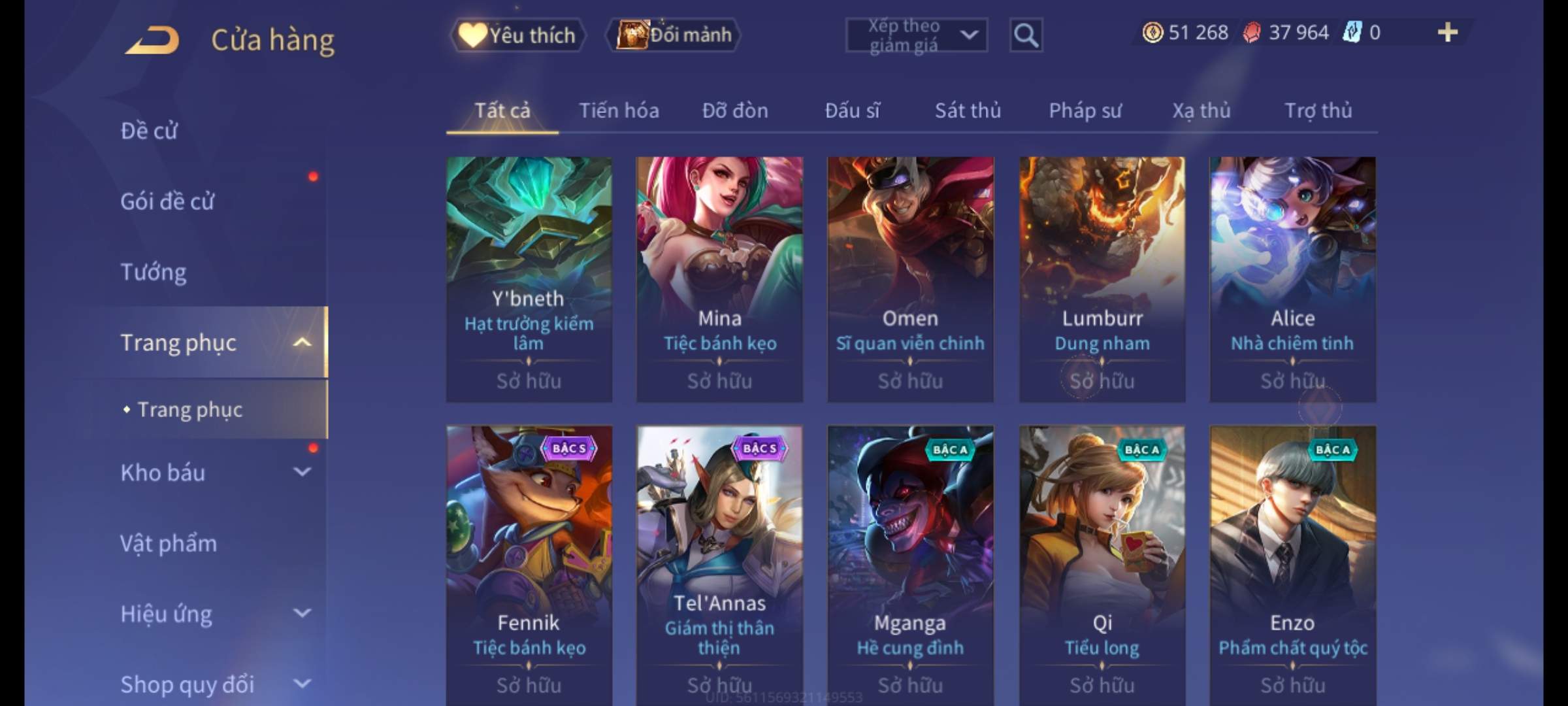1568x706 pixels.
Task: Open the Xếp theo giảm giá dropdown
Action: click(x=917, y=35)
